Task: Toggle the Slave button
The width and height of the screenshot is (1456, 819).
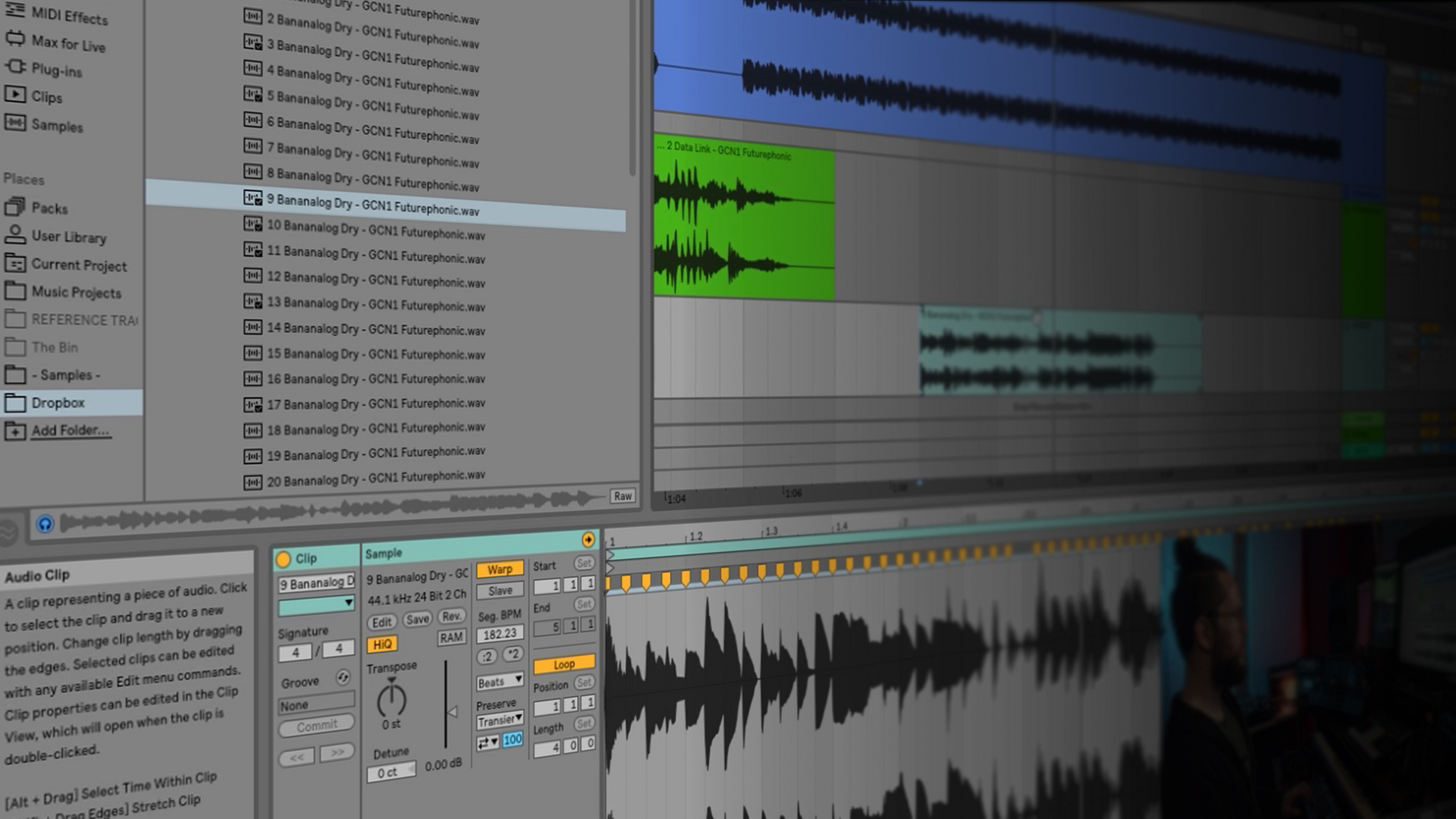Action: pos(500,591)
